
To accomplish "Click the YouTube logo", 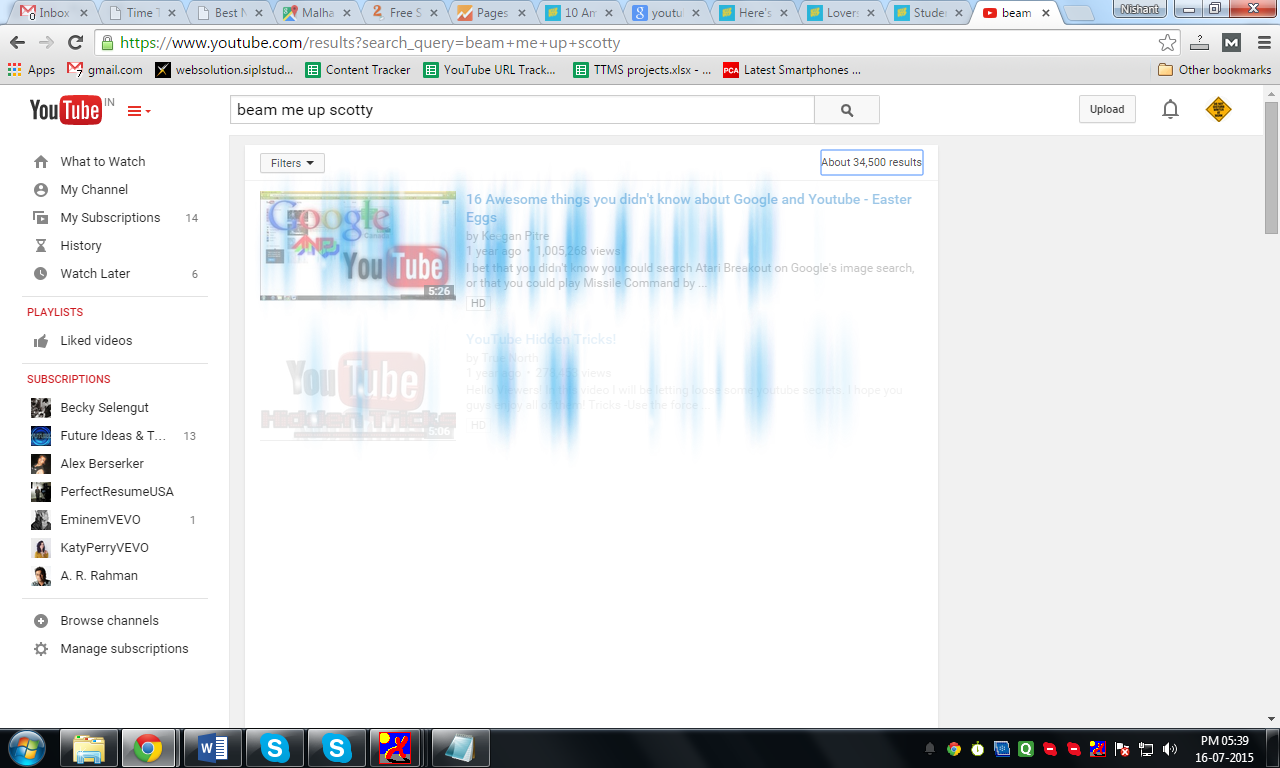I will tap(66, 110).
